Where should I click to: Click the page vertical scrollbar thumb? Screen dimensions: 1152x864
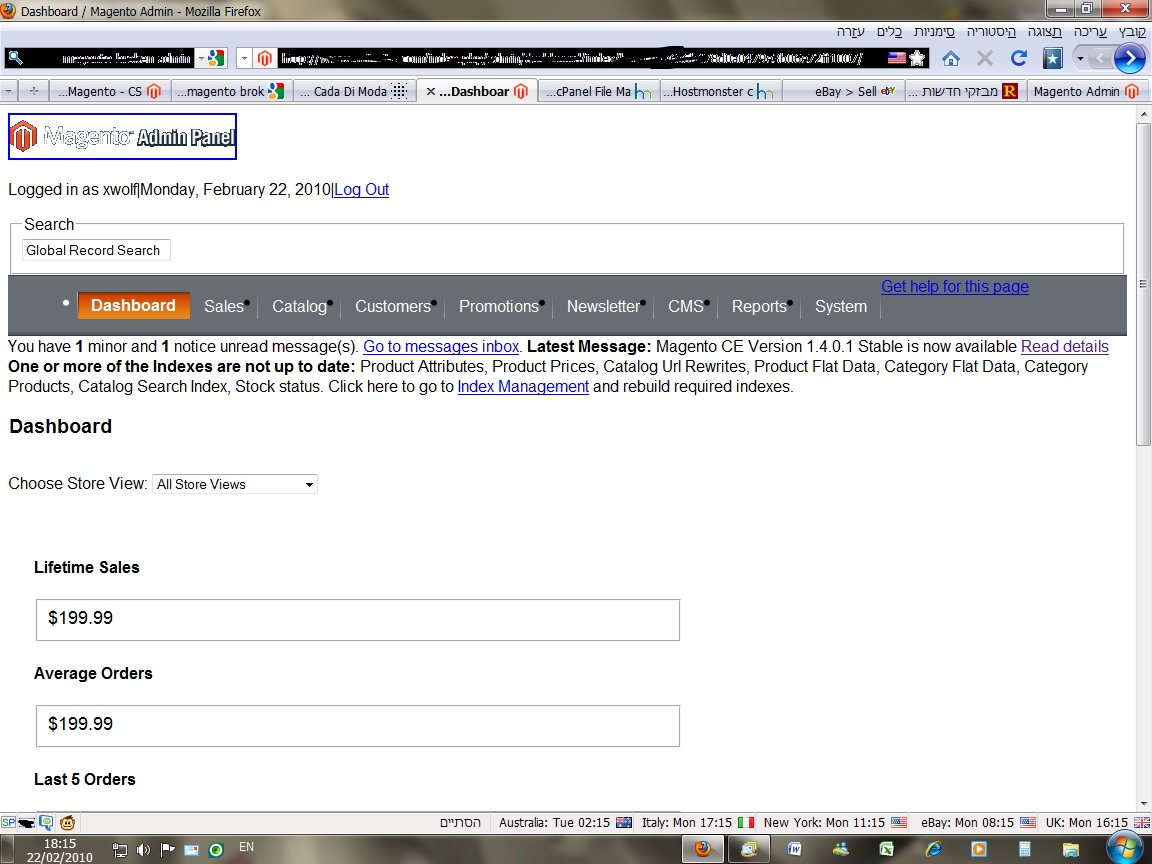1143,284
